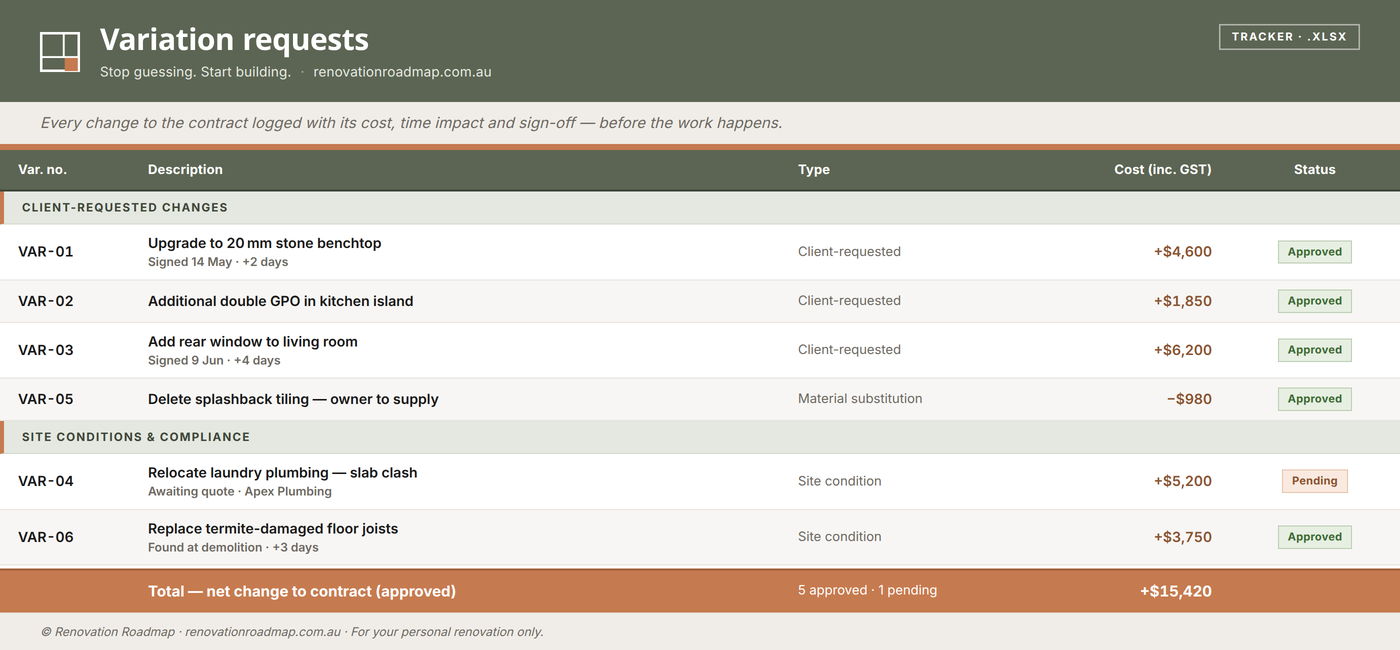Select the +$6,200 cost value

1182,350
